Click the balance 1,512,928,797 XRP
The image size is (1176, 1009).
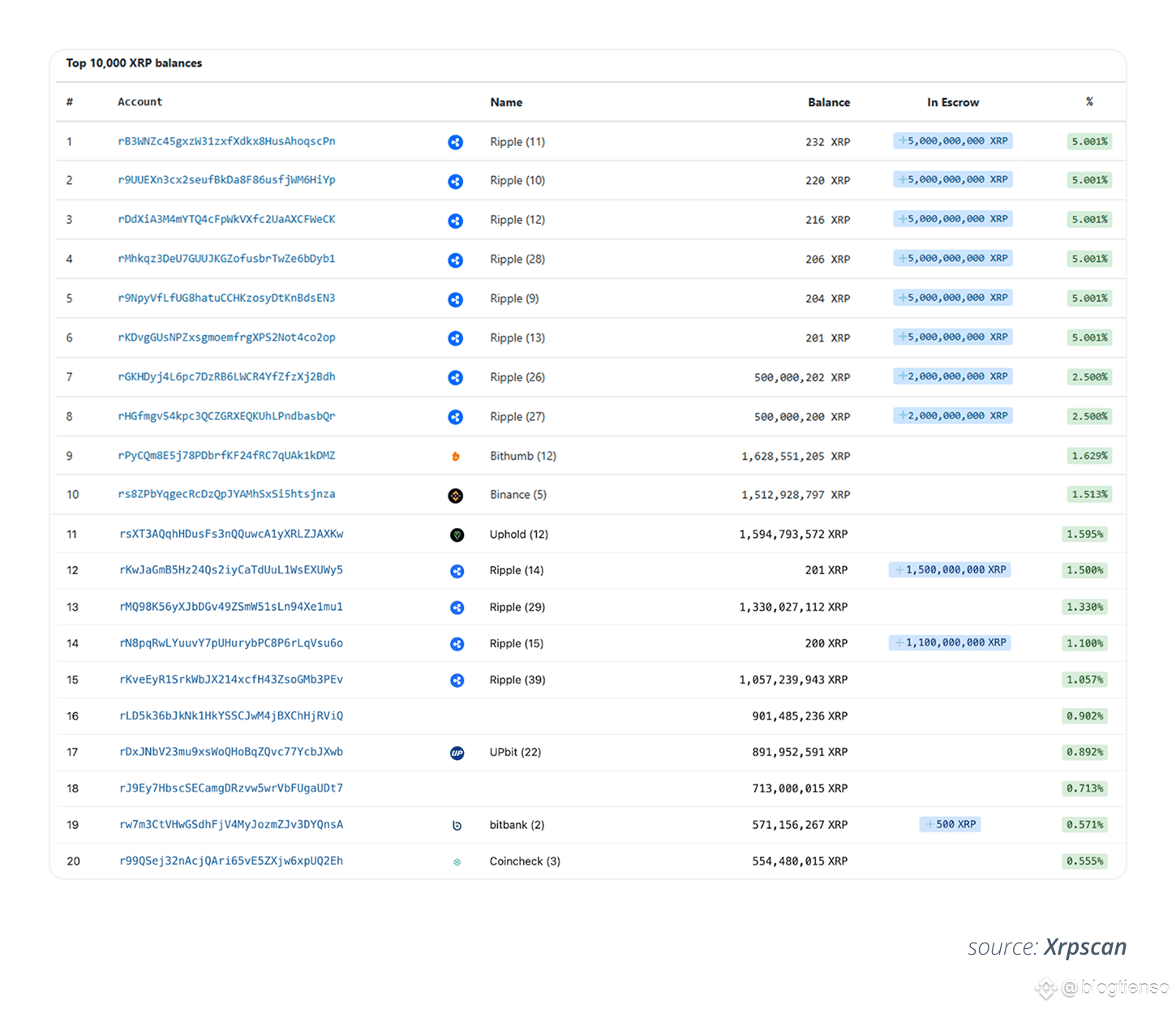coord(796,495)
